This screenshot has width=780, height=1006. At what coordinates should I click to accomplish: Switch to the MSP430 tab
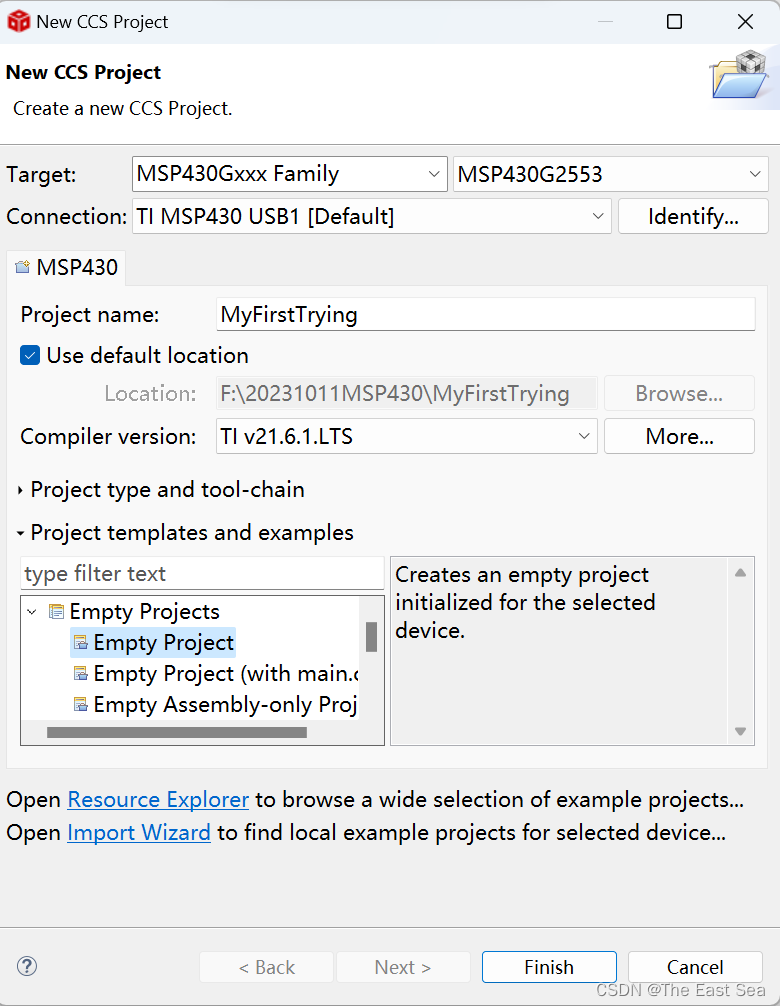tap(66, 267)
